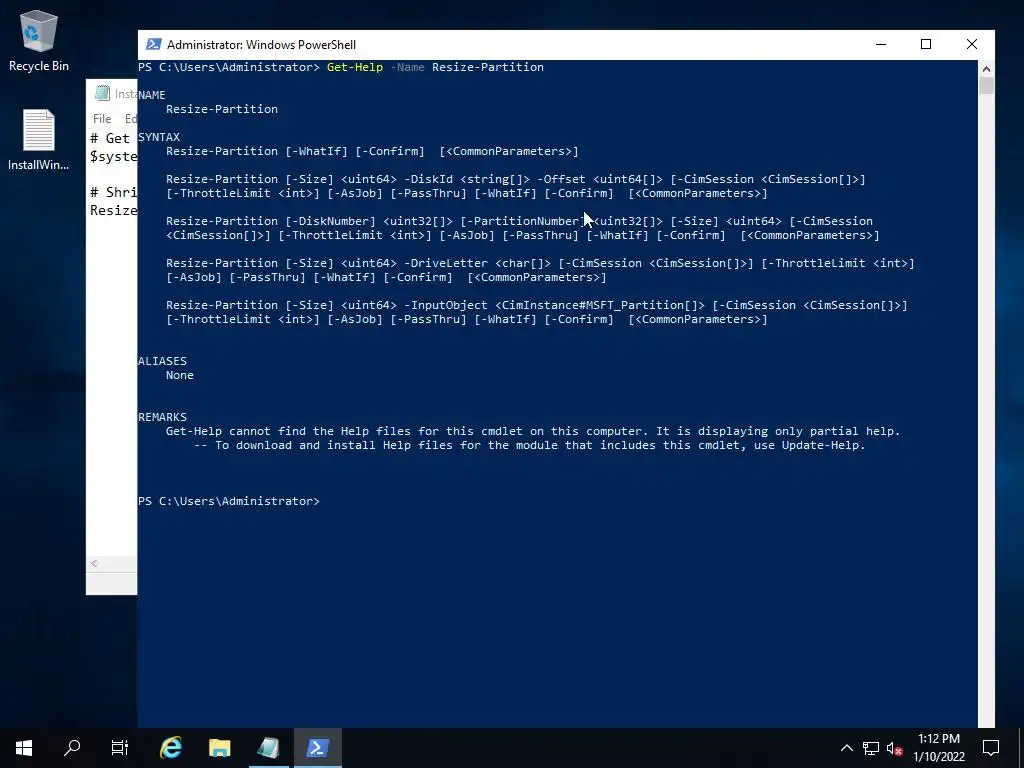Viewport: 1024px width, 768px height.
Task: Open the Recycle Bin desktop icon
Action: [39, 40]
